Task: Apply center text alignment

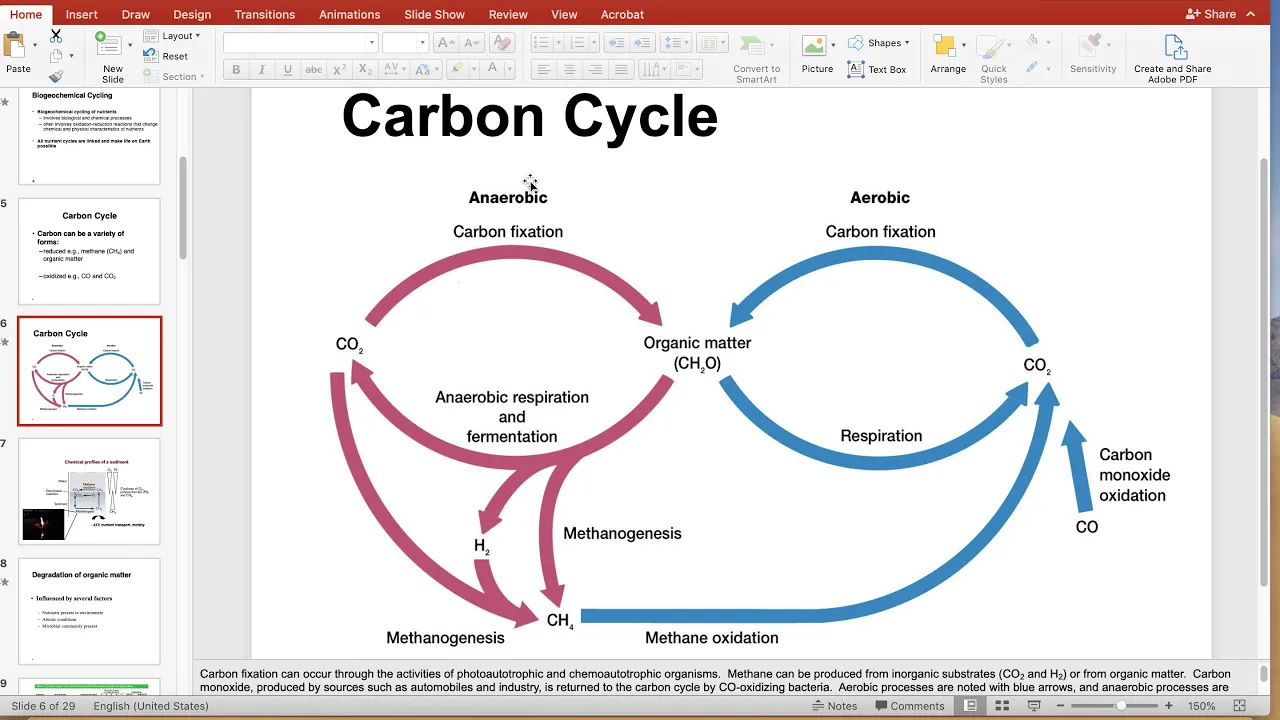Action: pyautogui.click(x=569, y=69)
